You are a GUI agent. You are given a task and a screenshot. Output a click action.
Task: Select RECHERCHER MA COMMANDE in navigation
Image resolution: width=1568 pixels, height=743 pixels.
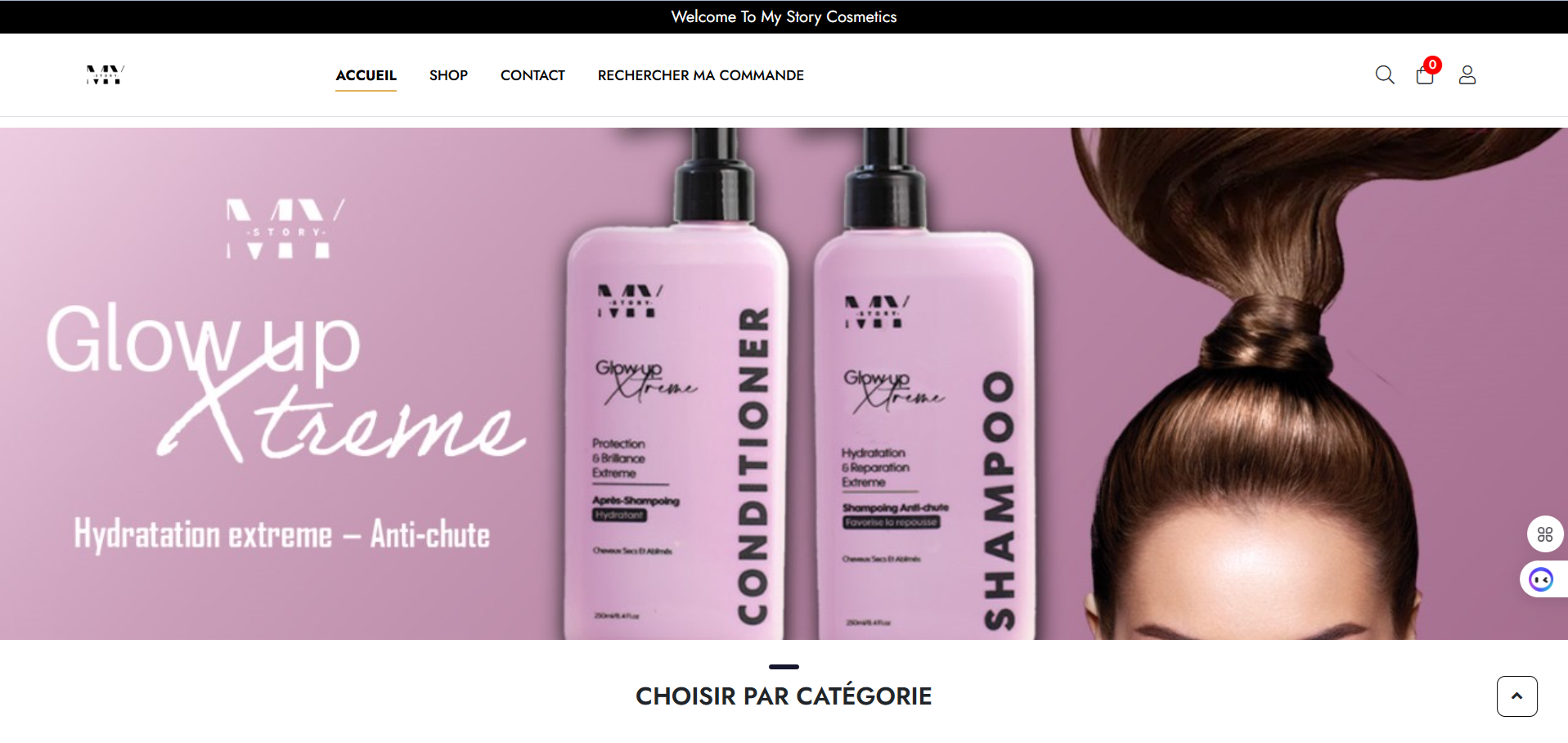click(700, 75)
